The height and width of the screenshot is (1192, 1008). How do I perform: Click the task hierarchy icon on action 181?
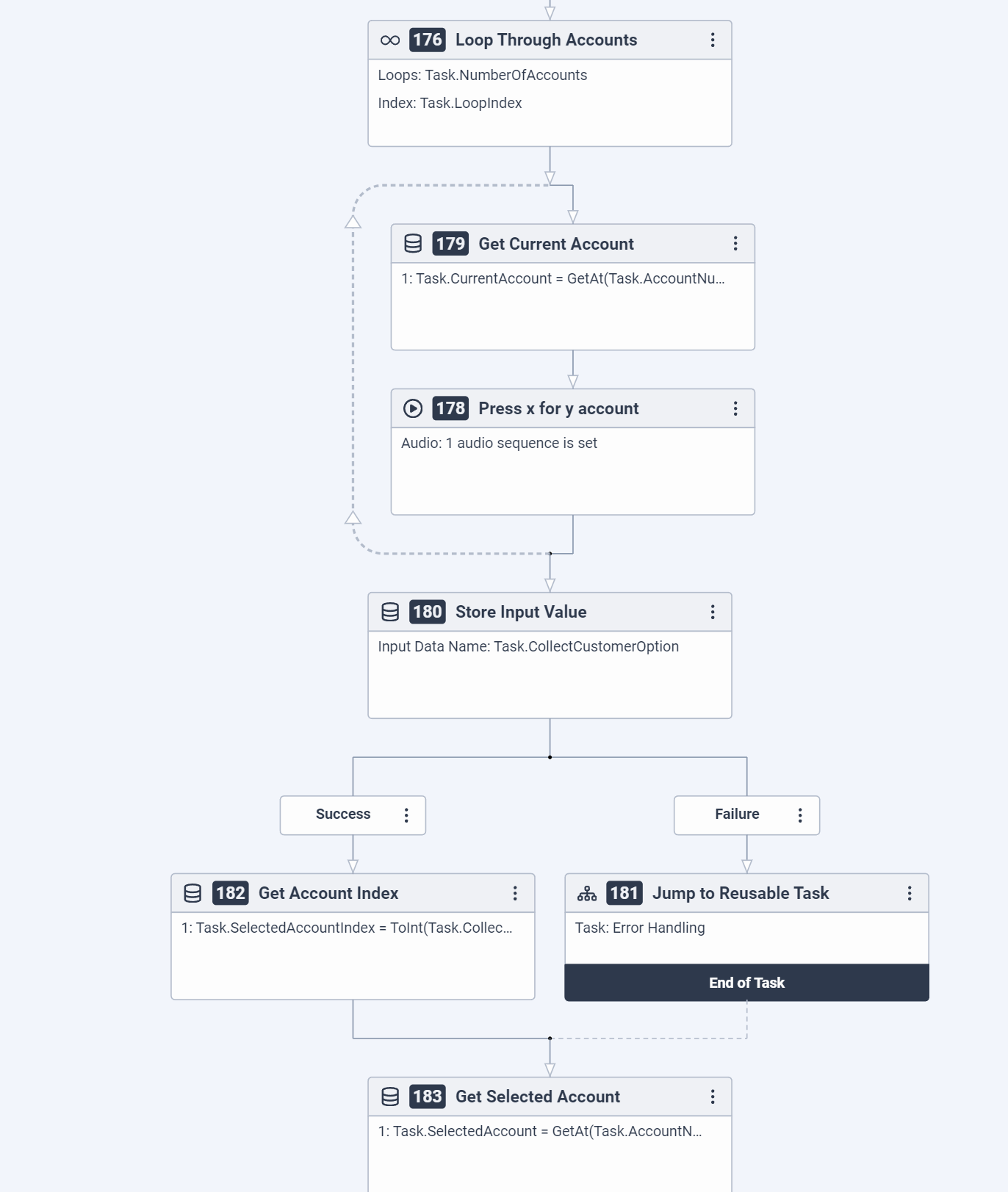(586, 893)
